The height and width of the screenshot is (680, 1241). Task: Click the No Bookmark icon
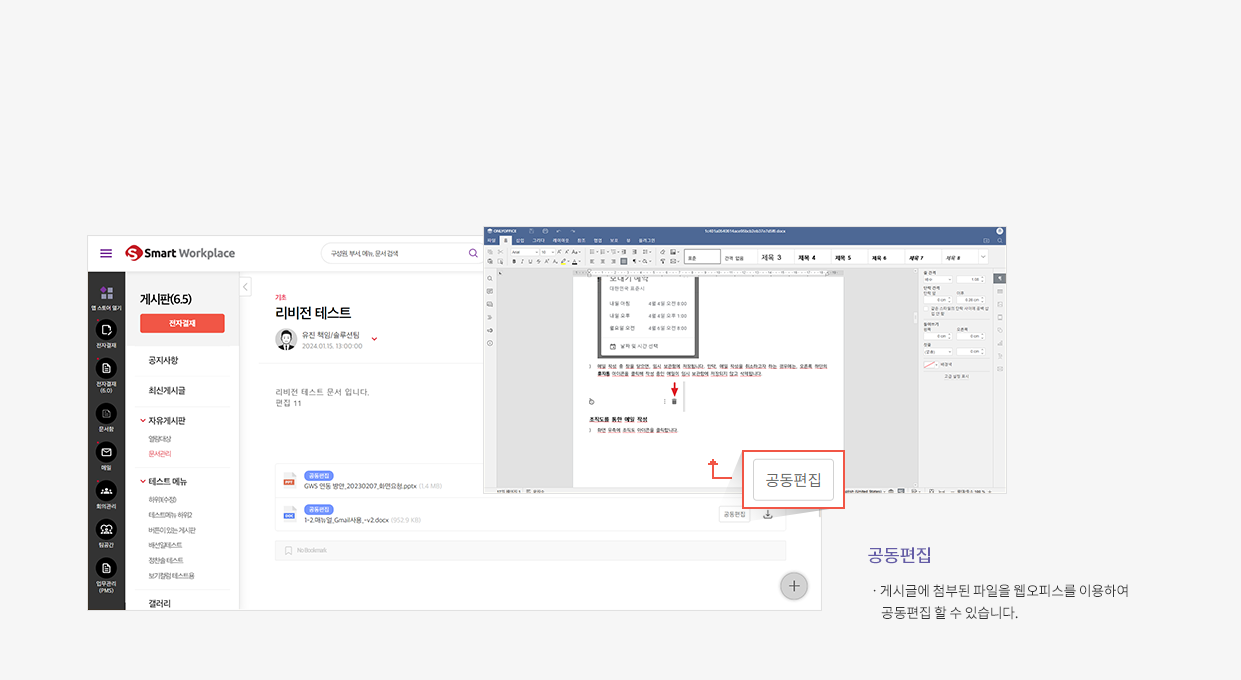click(288, 550)
